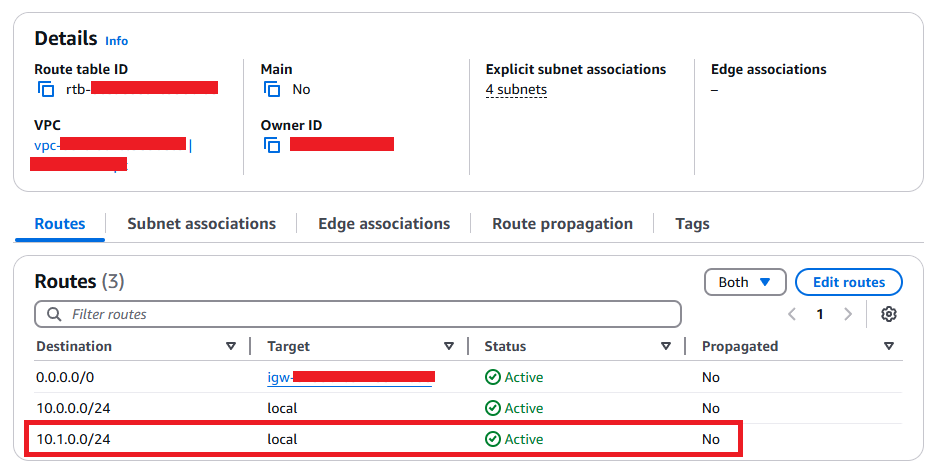Image resolution: width=947 pixels, height=471 pixels.
Task: Switch to Subnet associations tab
Action: pyautogui.click(x=201, y=224)
